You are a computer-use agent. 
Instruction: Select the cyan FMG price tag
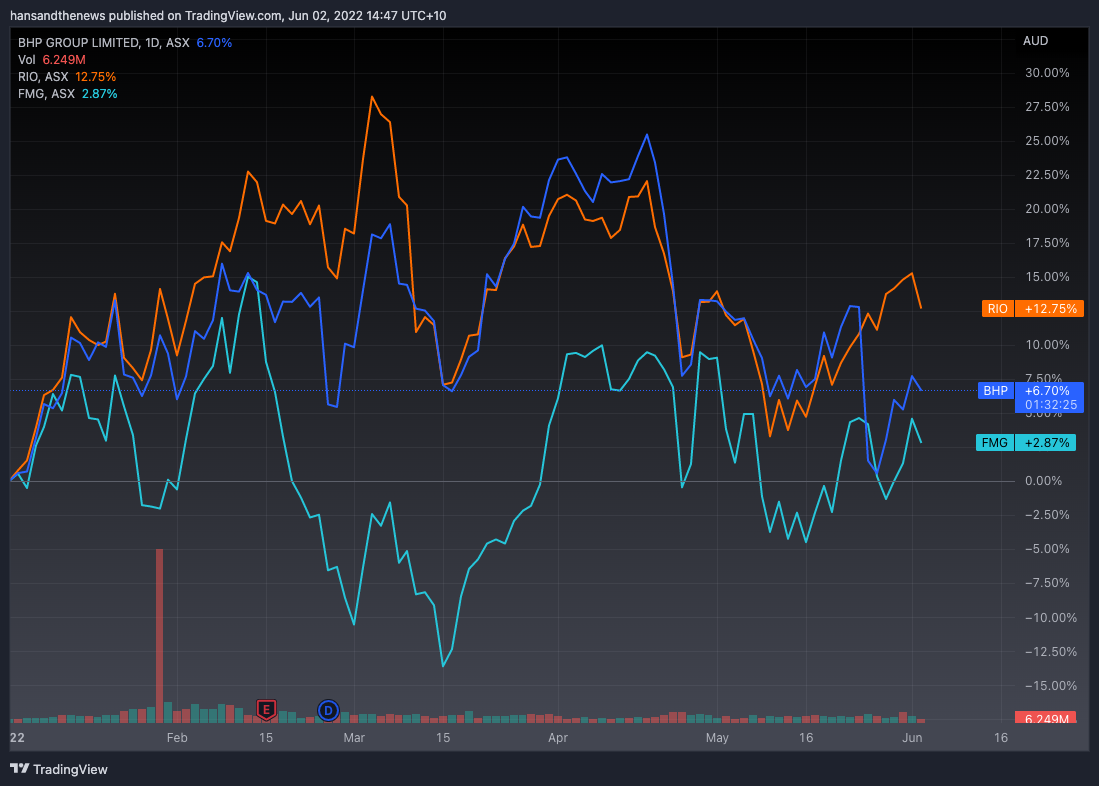(1030, 442)
